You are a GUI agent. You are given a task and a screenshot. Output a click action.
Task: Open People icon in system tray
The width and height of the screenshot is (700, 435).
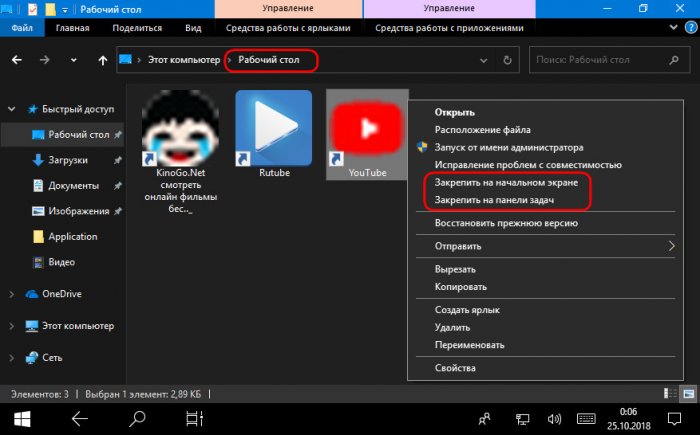[x=484, y=419]
